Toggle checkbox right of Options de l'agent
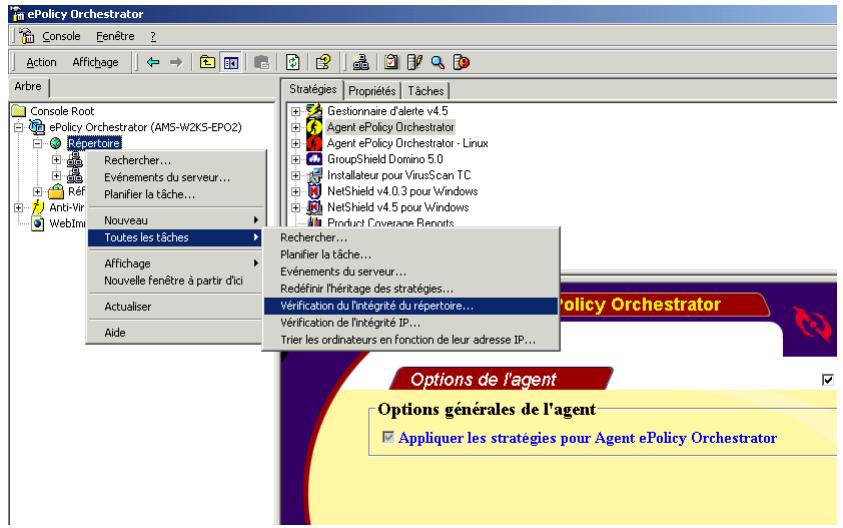This screenshot has width=843, height=528. (x=827, y=380)
